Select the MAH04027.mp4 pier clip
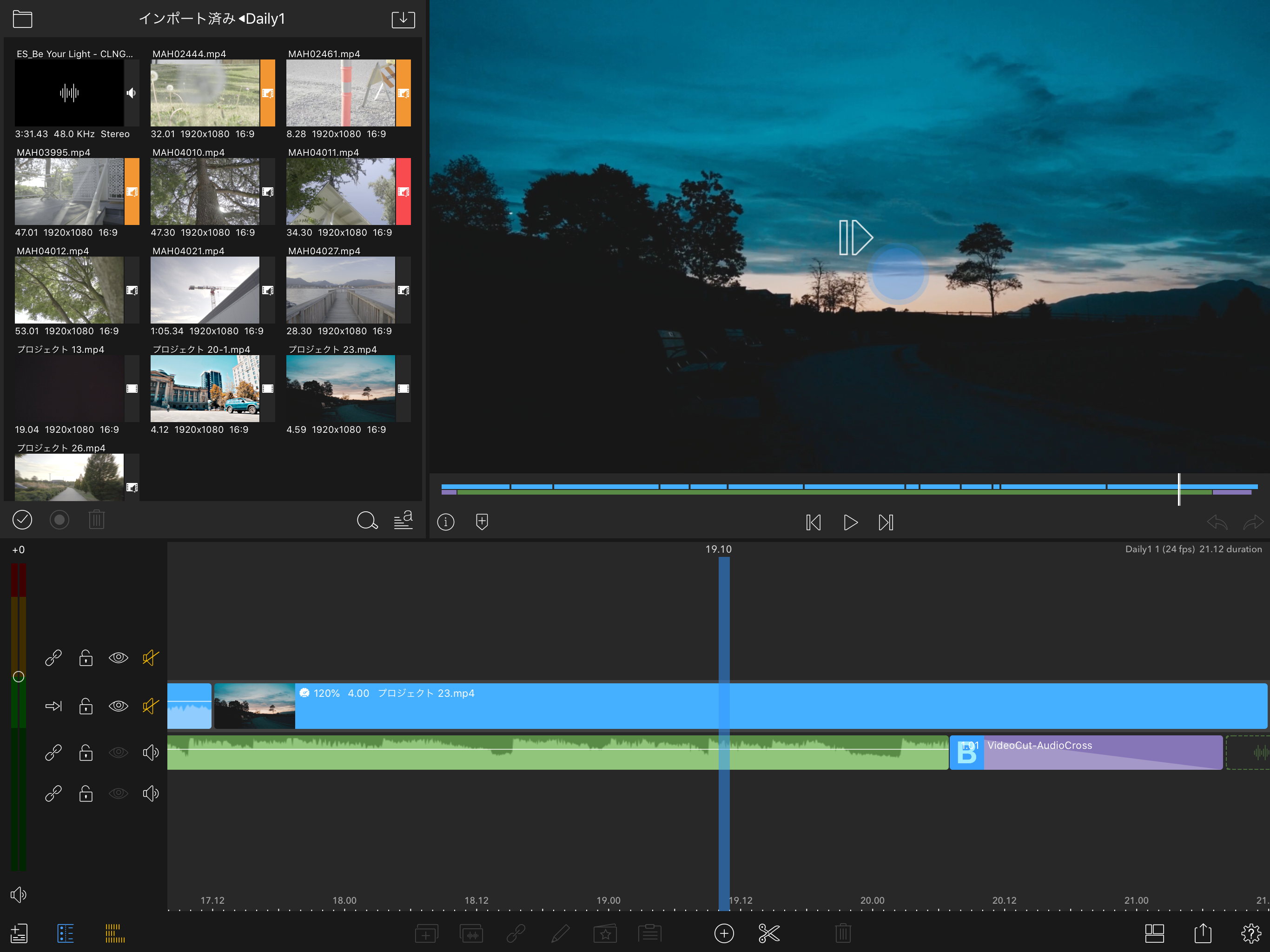This screenshot has width=1270, height=952. click(340, 290)
